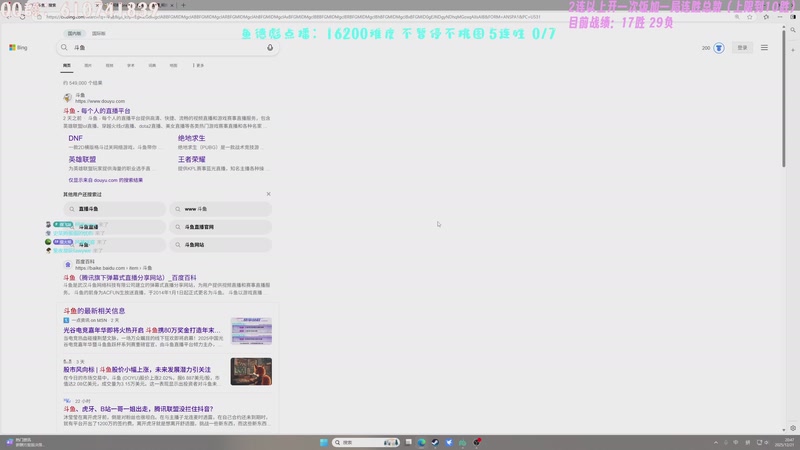This screenshot has height=450, width=800.
Task: Open Task View on taskbar
Action: point(408,442)
